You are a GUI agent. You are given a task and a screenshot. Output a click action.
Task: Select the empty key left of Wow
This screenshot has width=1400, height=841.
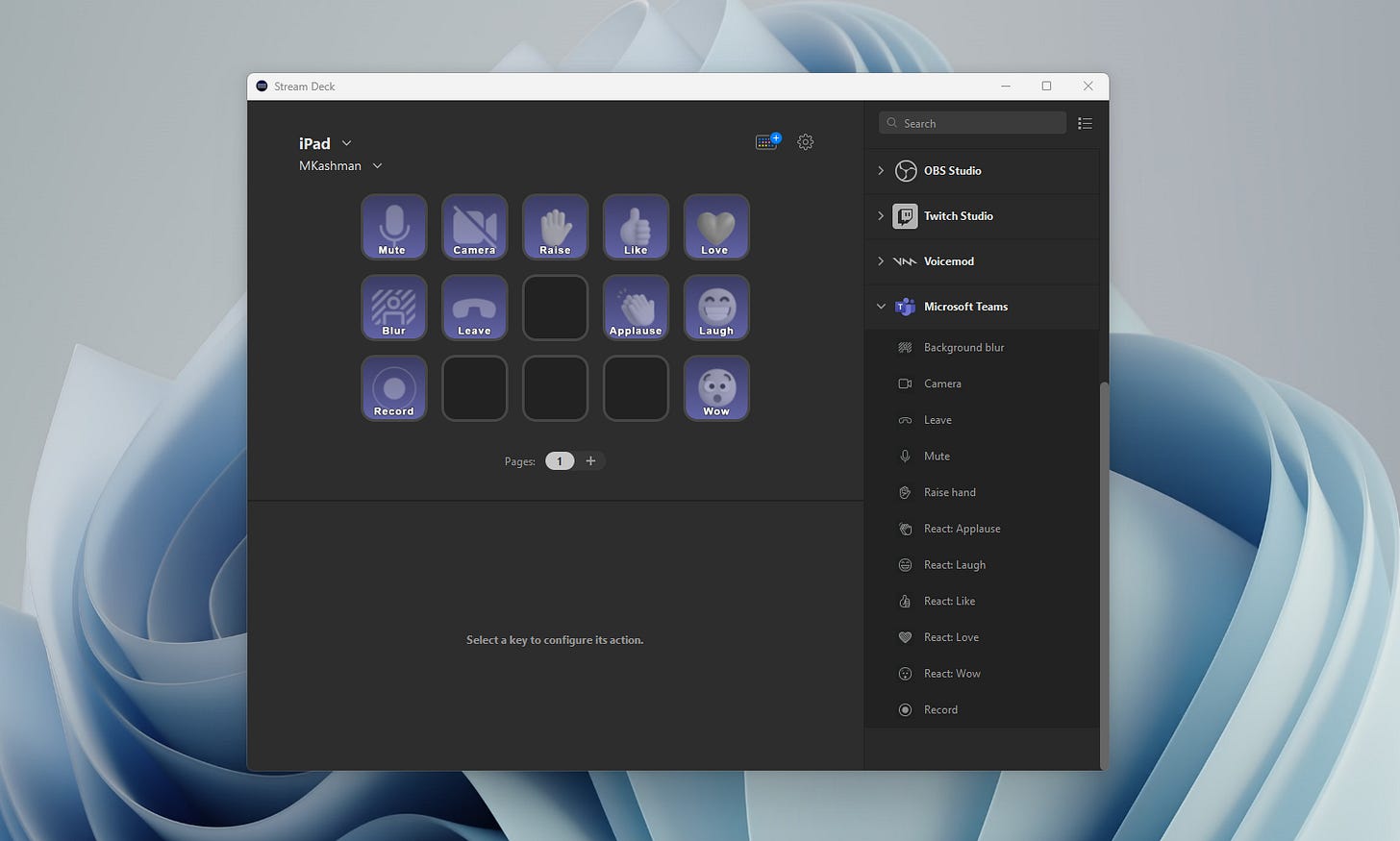click(636, 388)
